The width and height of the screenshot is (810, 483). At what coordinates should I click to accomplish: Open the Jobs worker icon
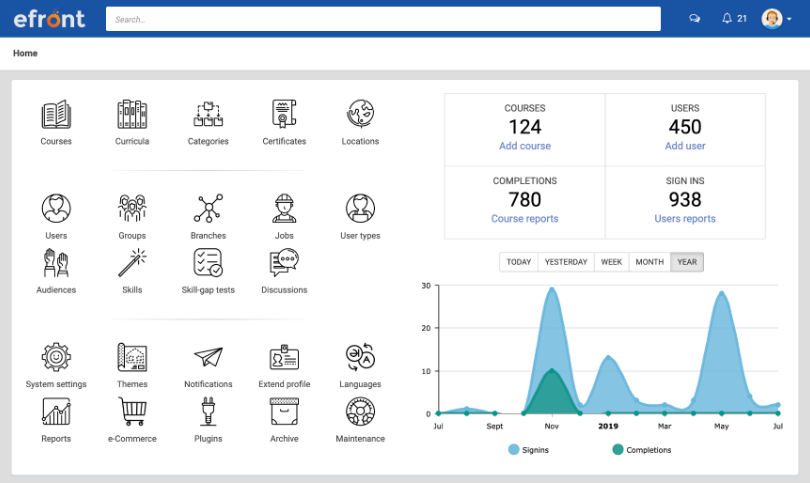pyautogui.click(x=284, y=208)
